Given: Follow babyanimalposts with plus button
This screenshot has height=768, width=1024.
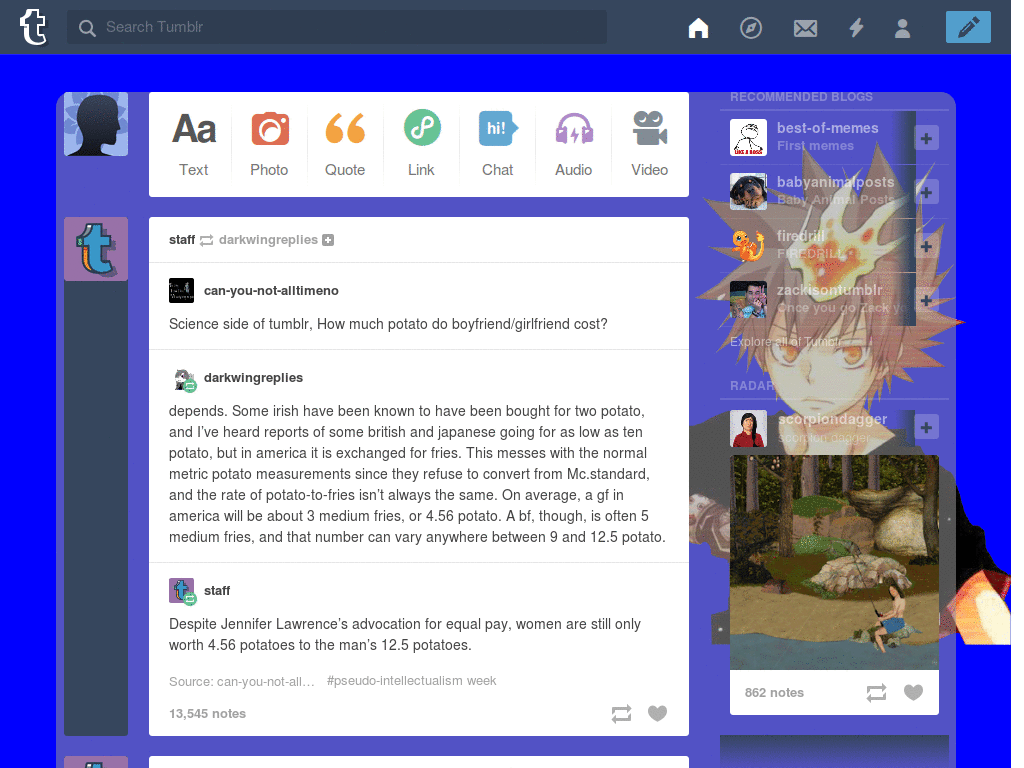Looking at the screenshot, I should [926, 192].
